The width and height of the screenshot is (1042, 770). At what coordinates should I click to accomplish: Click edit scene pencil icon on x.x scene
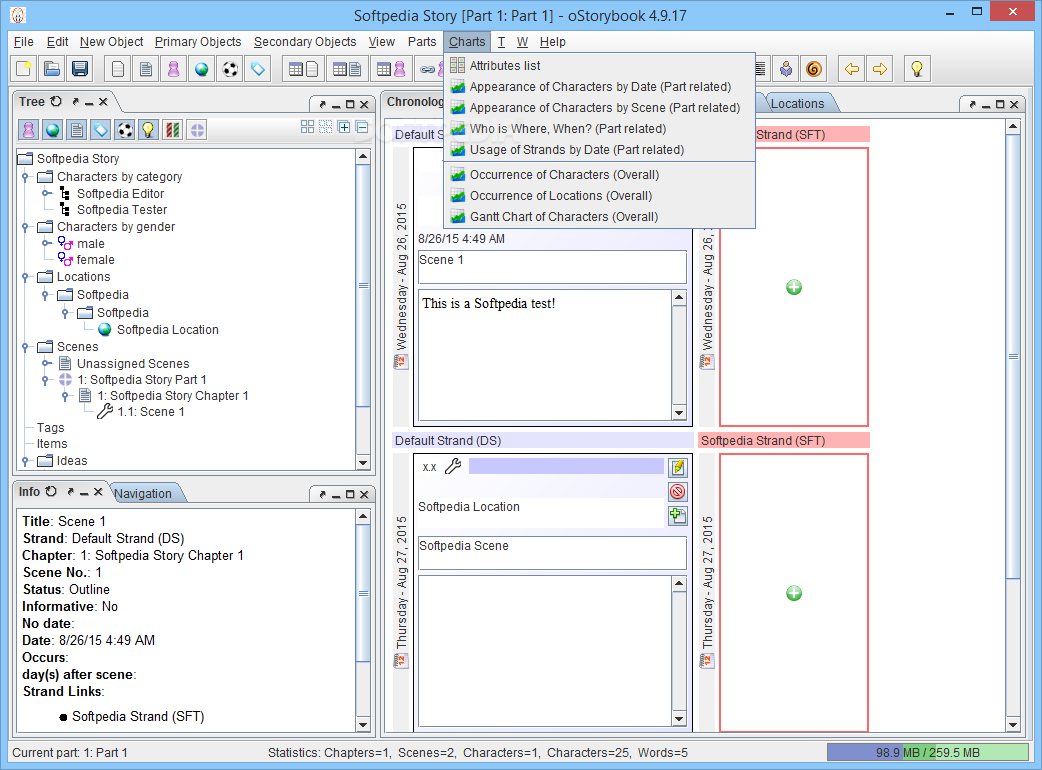click(678, 468)
